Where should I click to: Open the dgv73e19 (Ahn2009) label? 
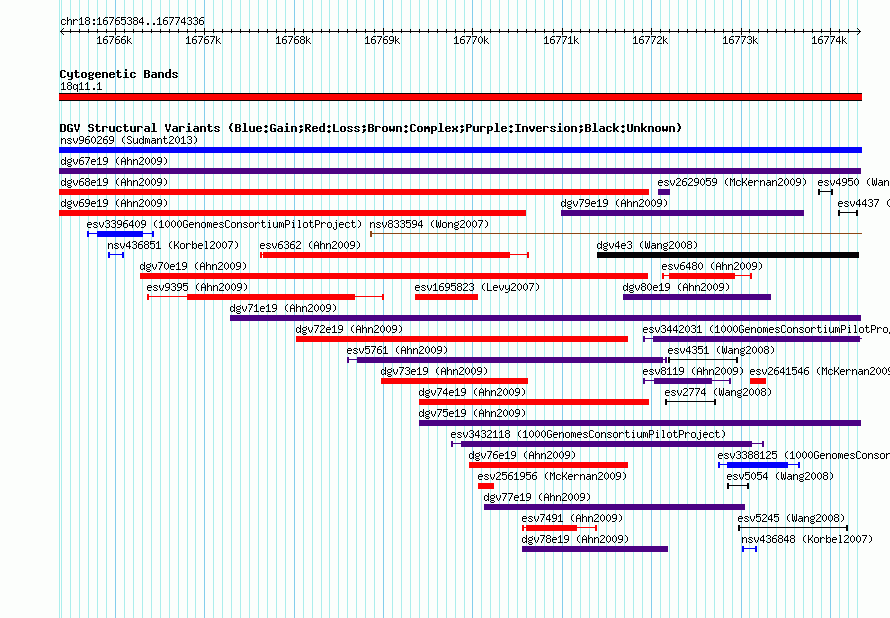434,371
